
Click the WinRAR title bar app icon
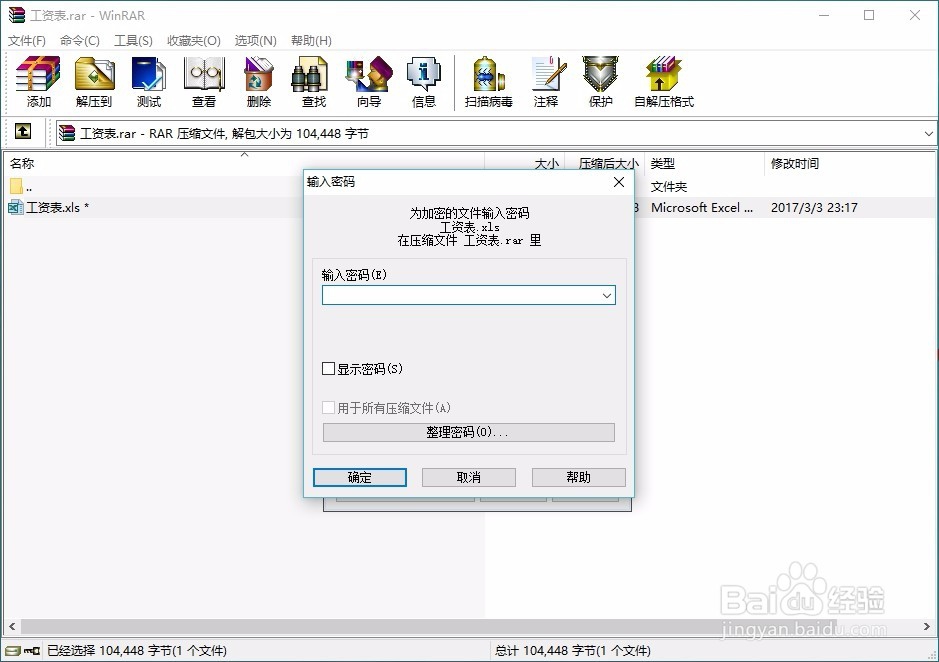(x=17, y=15)
